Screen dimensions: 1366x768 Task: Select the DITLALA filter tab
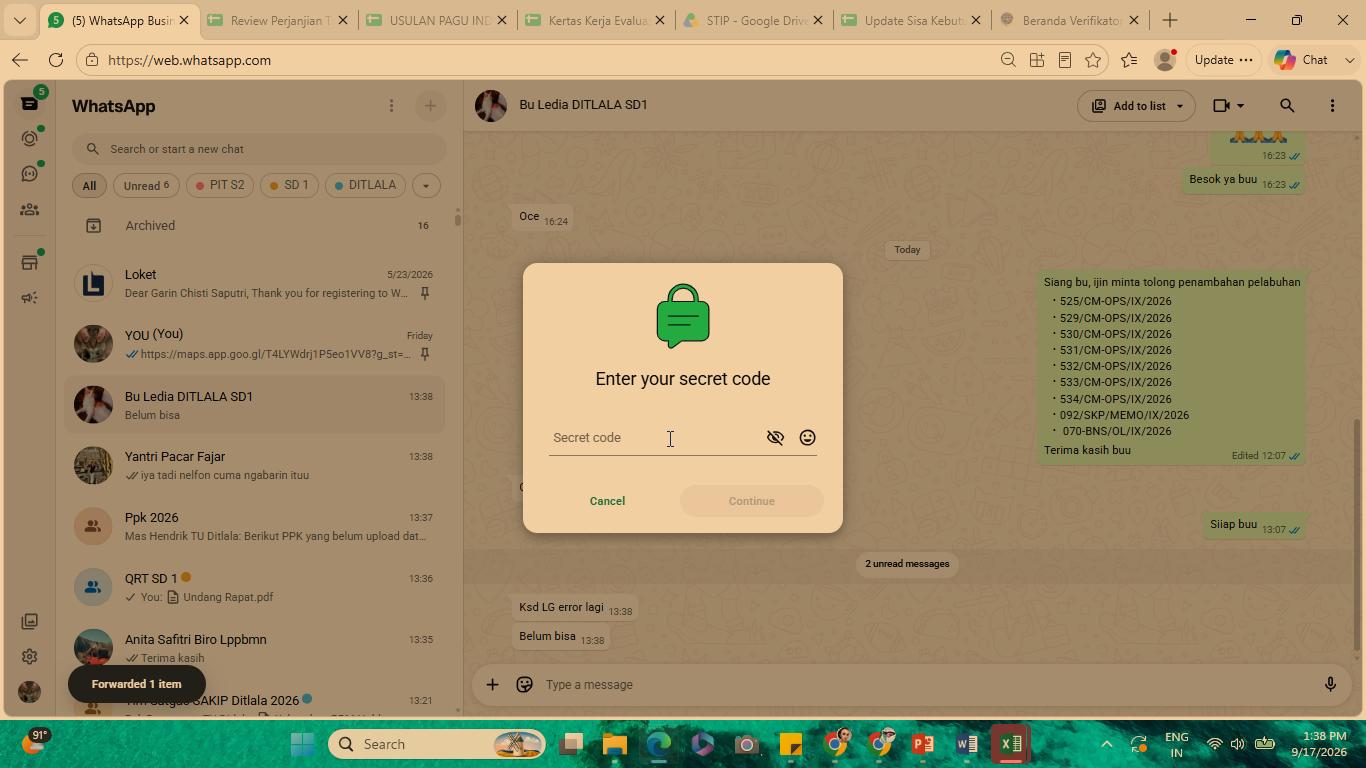(365, 185)
